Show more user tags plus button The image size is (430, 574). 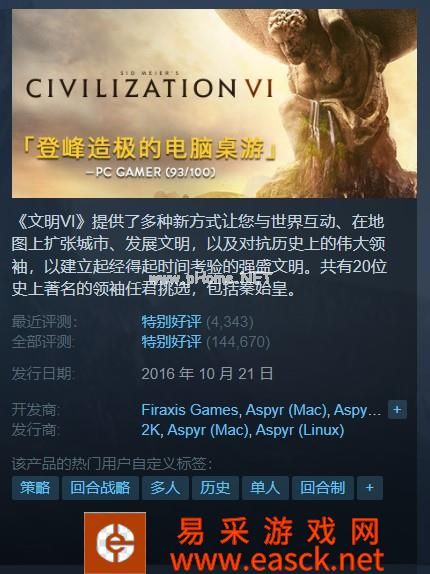[370, 488]
